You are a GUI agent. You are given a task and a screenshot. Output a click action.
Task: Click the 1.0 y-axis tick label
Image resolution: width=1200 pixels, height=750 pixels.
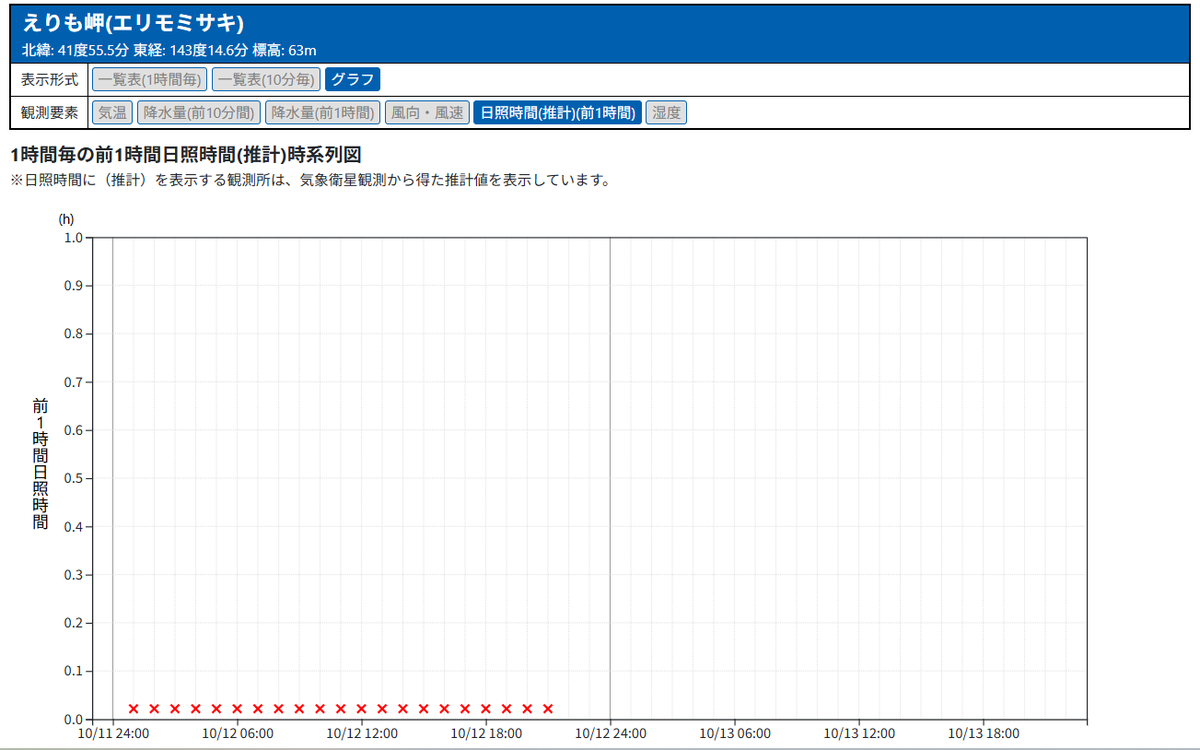coord(72,238)
